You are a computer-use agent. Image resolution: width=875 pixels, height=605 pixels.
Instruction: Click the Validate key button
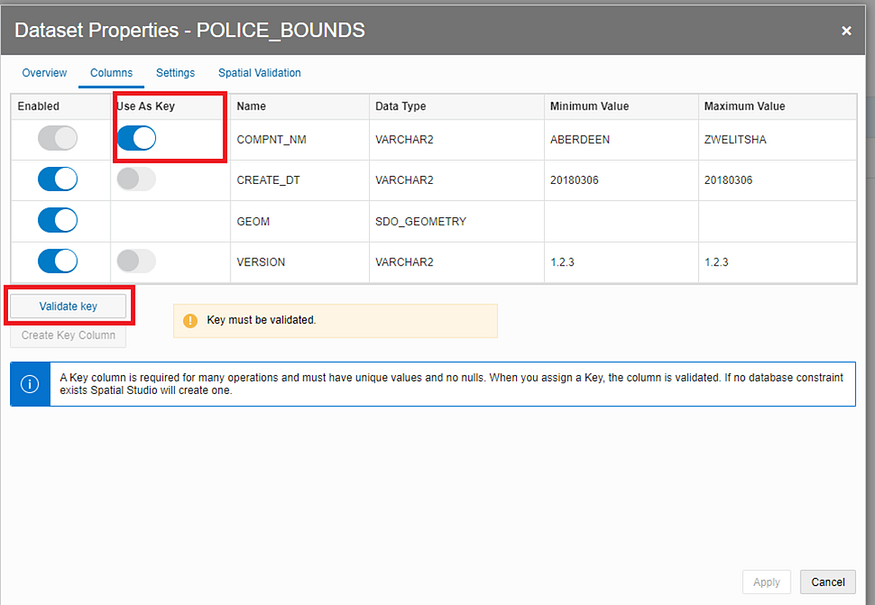tap(68, 306)
